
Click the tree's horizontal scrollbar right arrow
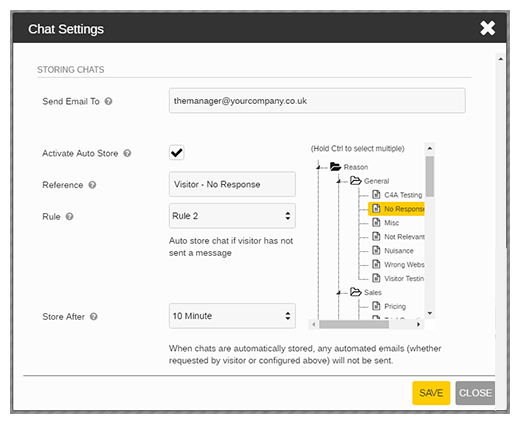(x=418, y=324)
